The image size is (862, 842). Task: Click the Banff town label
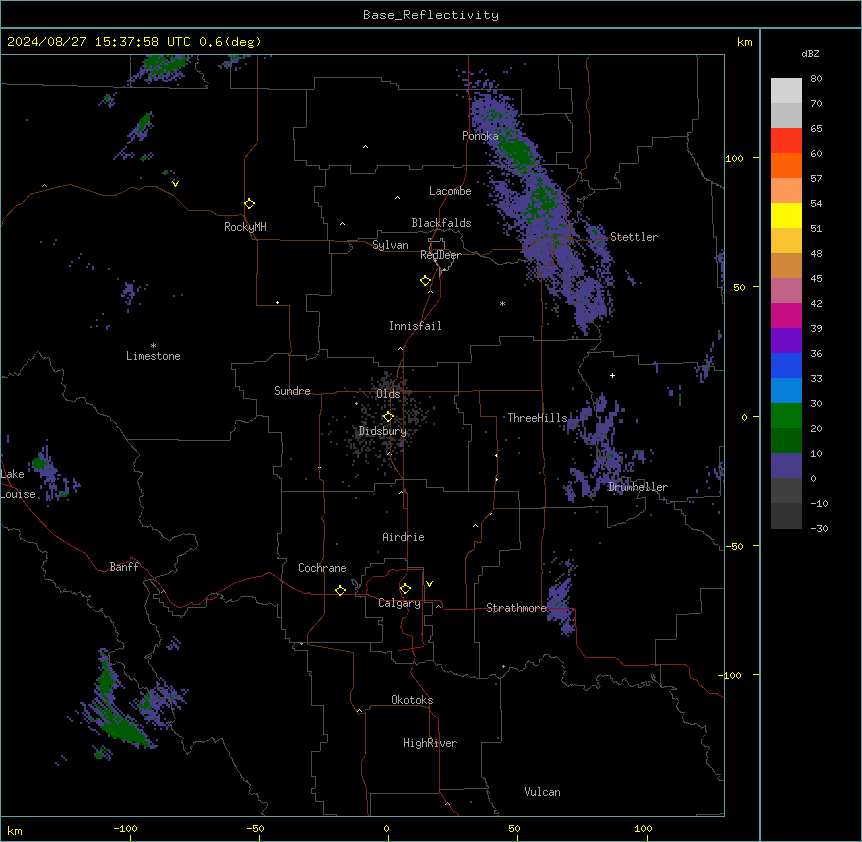pyautogui.click(x=124, y=567)
